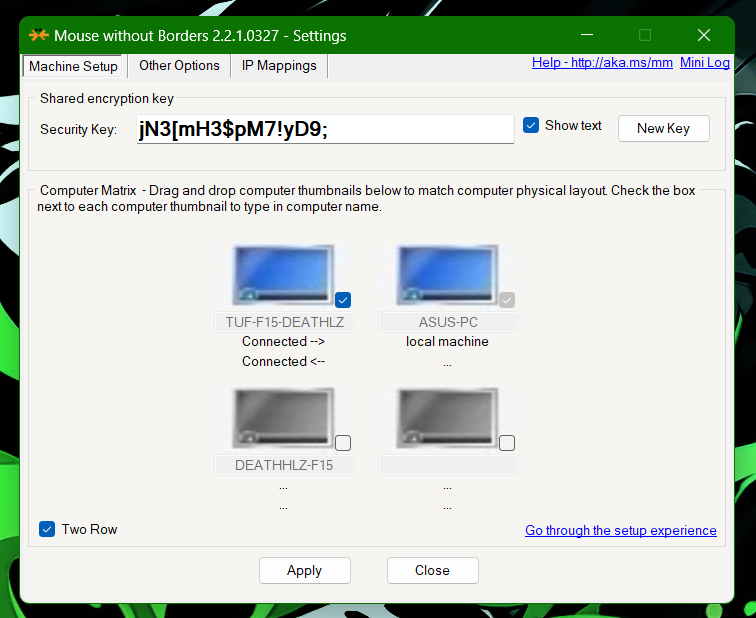Open the Help aka.ms/mm link
Screen dimensions: 756x618
click(x=602, y=63)
